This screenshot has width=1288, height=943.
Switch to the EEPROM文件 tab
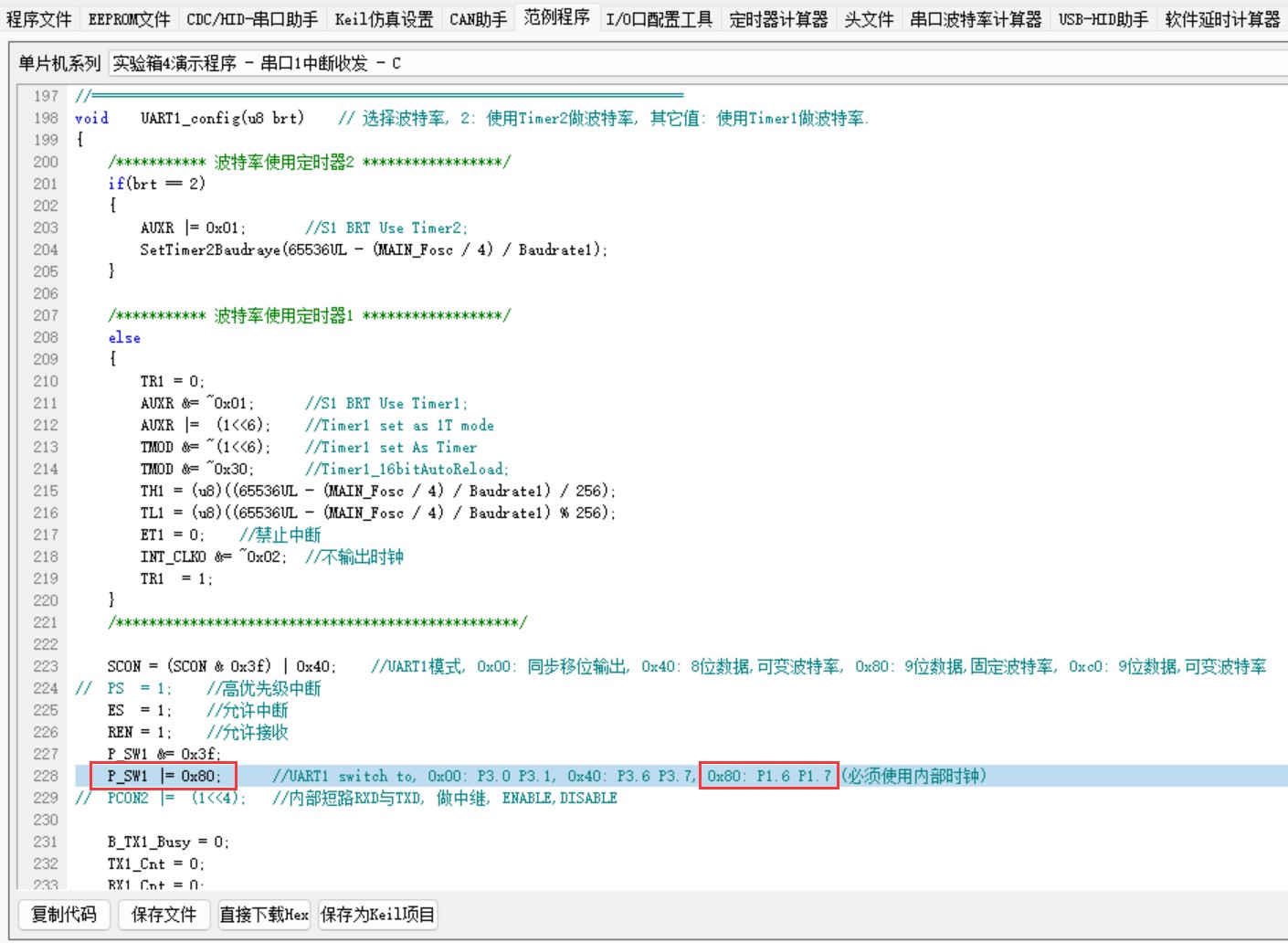click(x=129, y=19)
